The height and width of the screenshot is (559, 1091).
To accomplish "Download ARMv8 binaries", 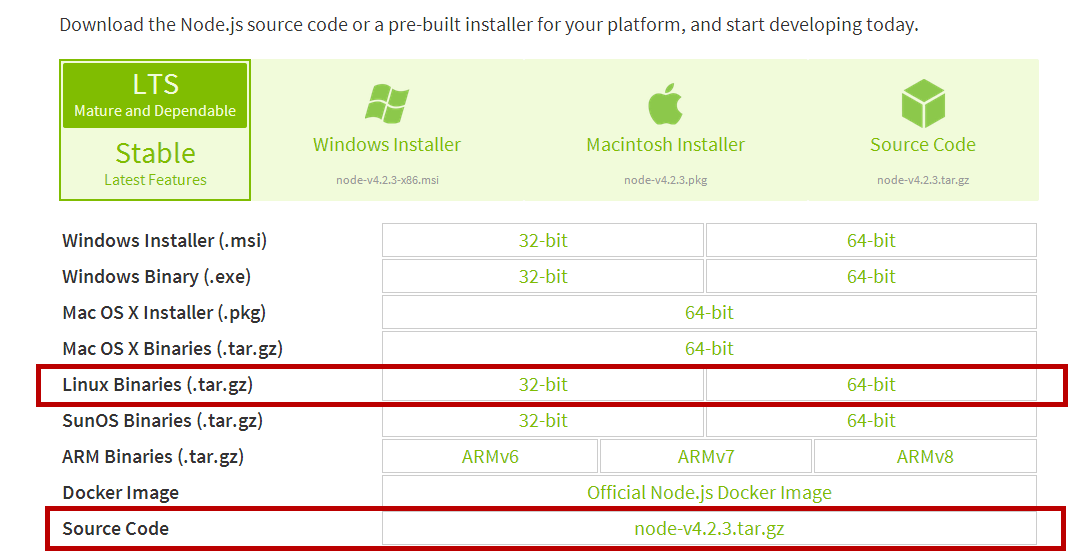I will [925, 457].
